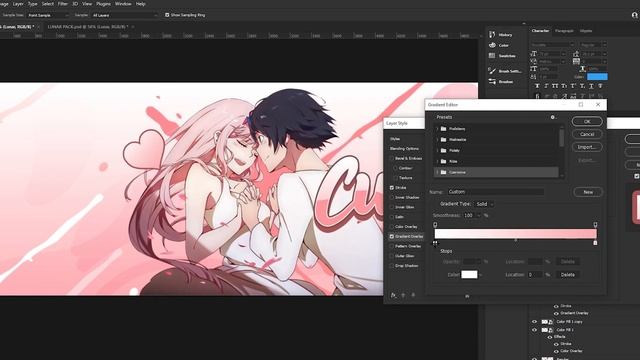The image size is (640, 360).
Task: Uncheck the Gradient Overlay checkbox
Action: coord(392,236)
